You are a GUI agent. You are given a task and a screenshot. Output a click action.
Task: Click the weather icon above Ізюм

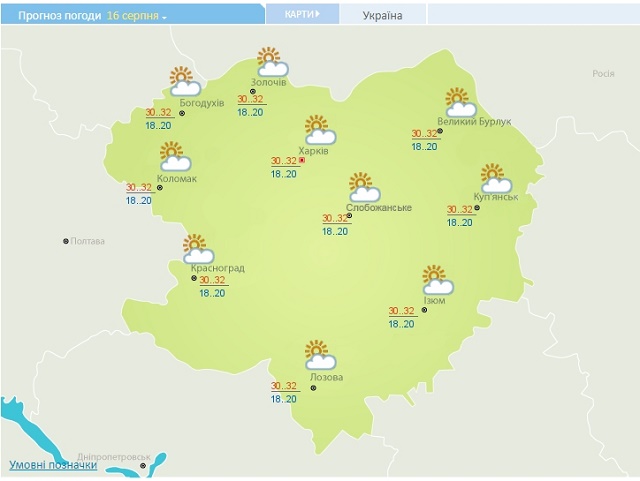438,280
